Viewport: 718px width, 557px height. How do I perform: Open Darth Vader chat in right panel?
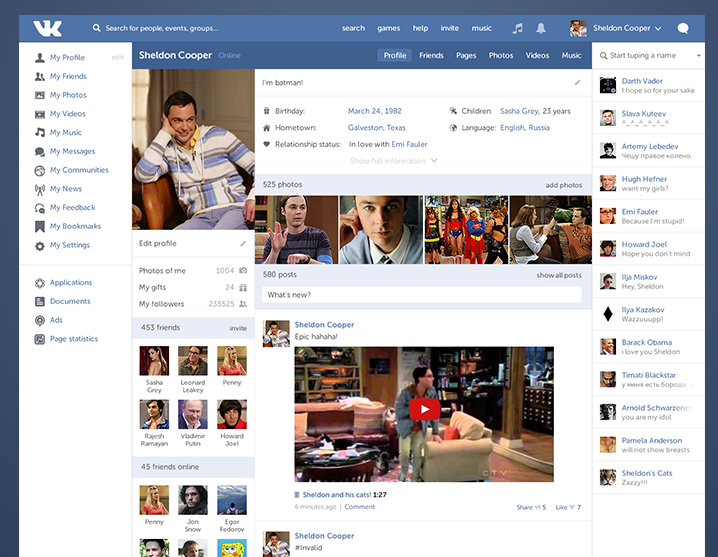click(648, 86)
